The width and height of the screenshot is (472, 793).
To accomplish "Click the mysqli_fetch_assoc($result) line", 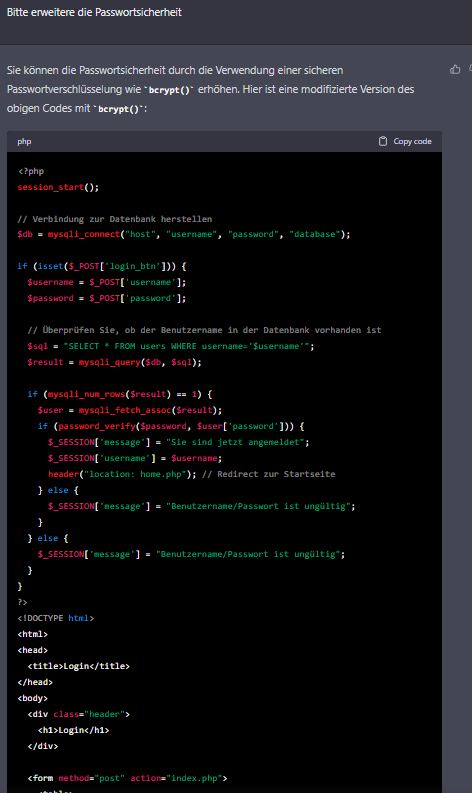I will (x=130, y=410).
